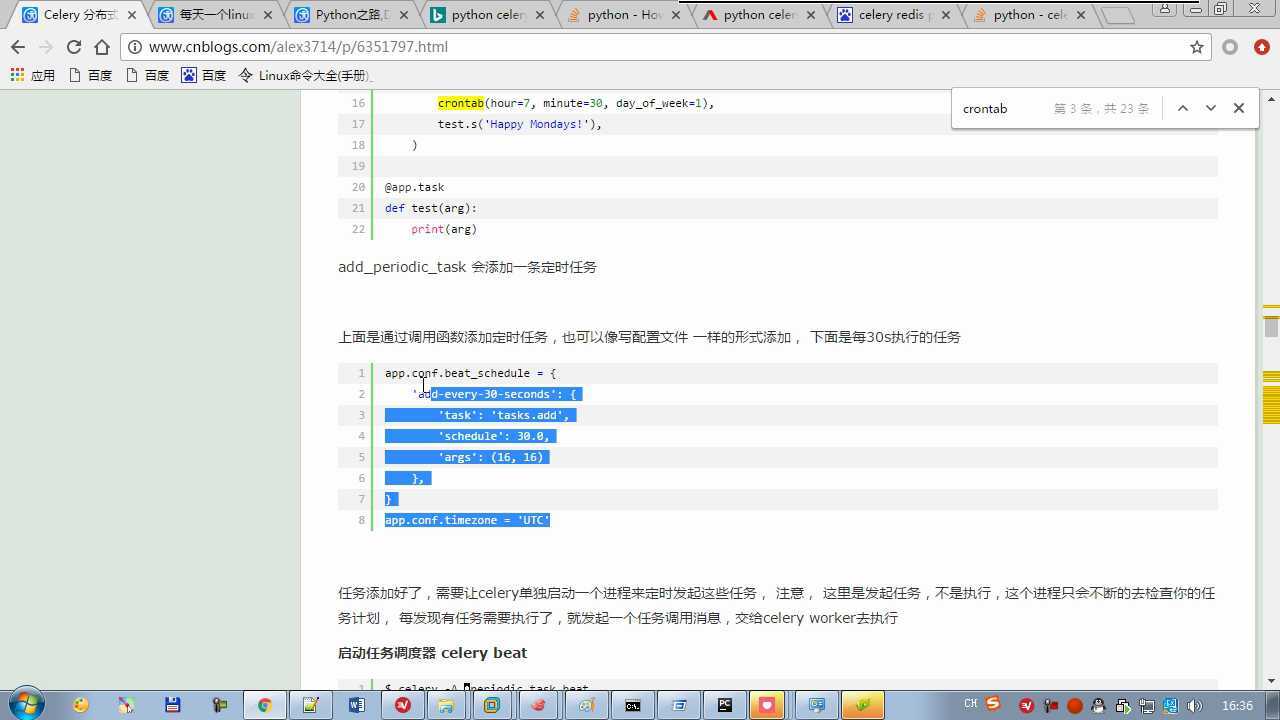Open the 百度 bookmark with paw icon
The height and width of the screenshot is (720, 1280).
[203, 75]
